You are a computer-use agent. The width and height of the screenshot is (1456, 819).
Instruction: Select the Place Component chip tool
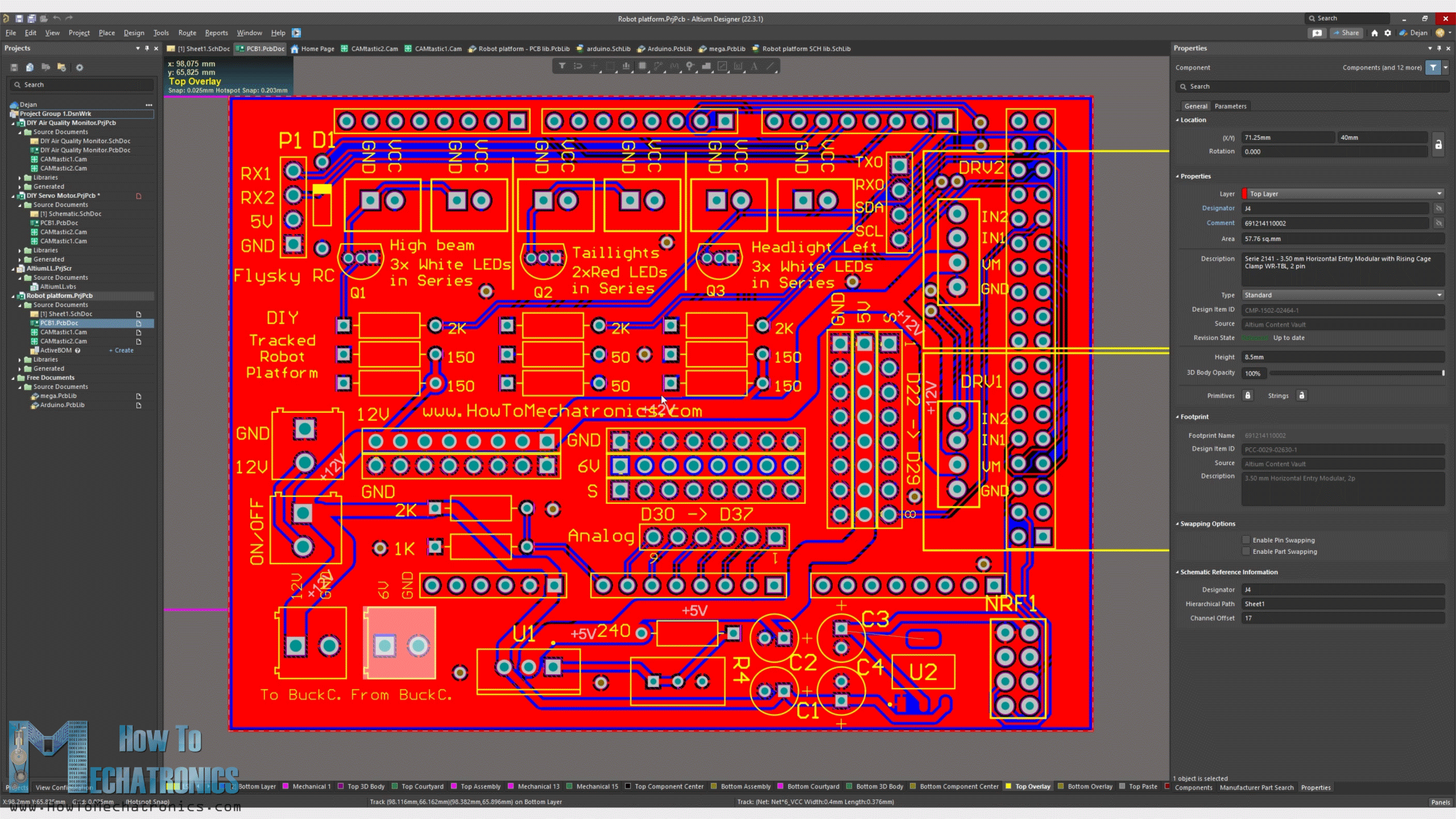coord(642,66)
